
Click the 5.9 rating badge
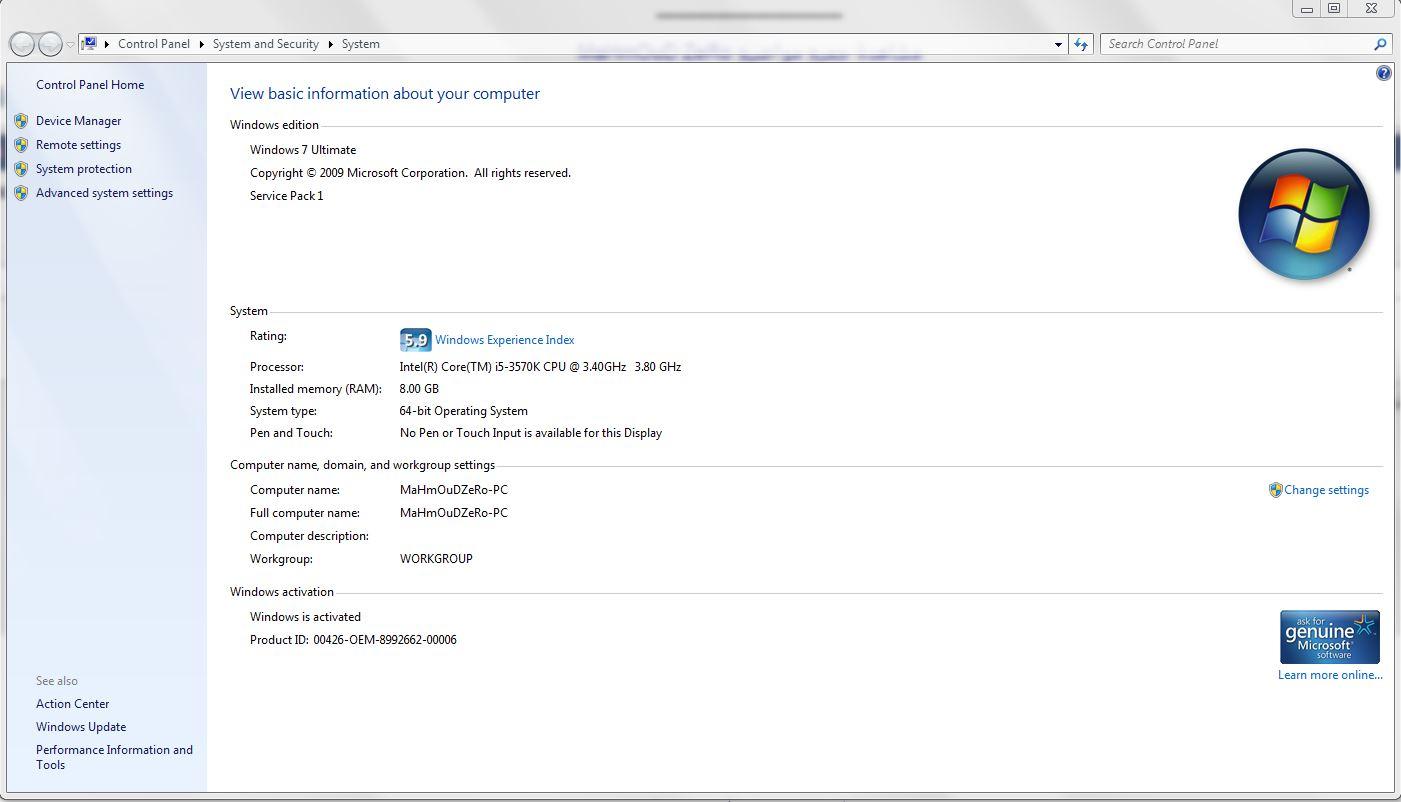(415, 340)
